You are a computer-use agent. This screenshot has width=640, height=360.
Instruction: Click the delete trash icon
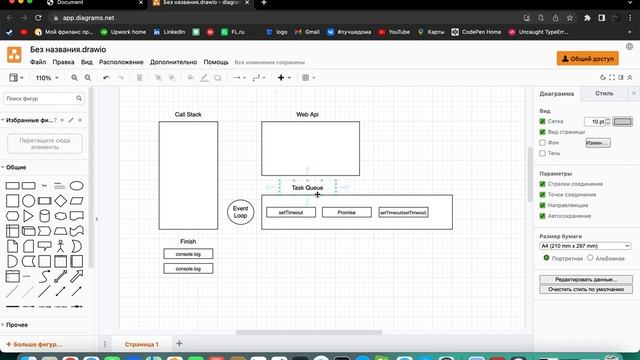click(139, 78)
